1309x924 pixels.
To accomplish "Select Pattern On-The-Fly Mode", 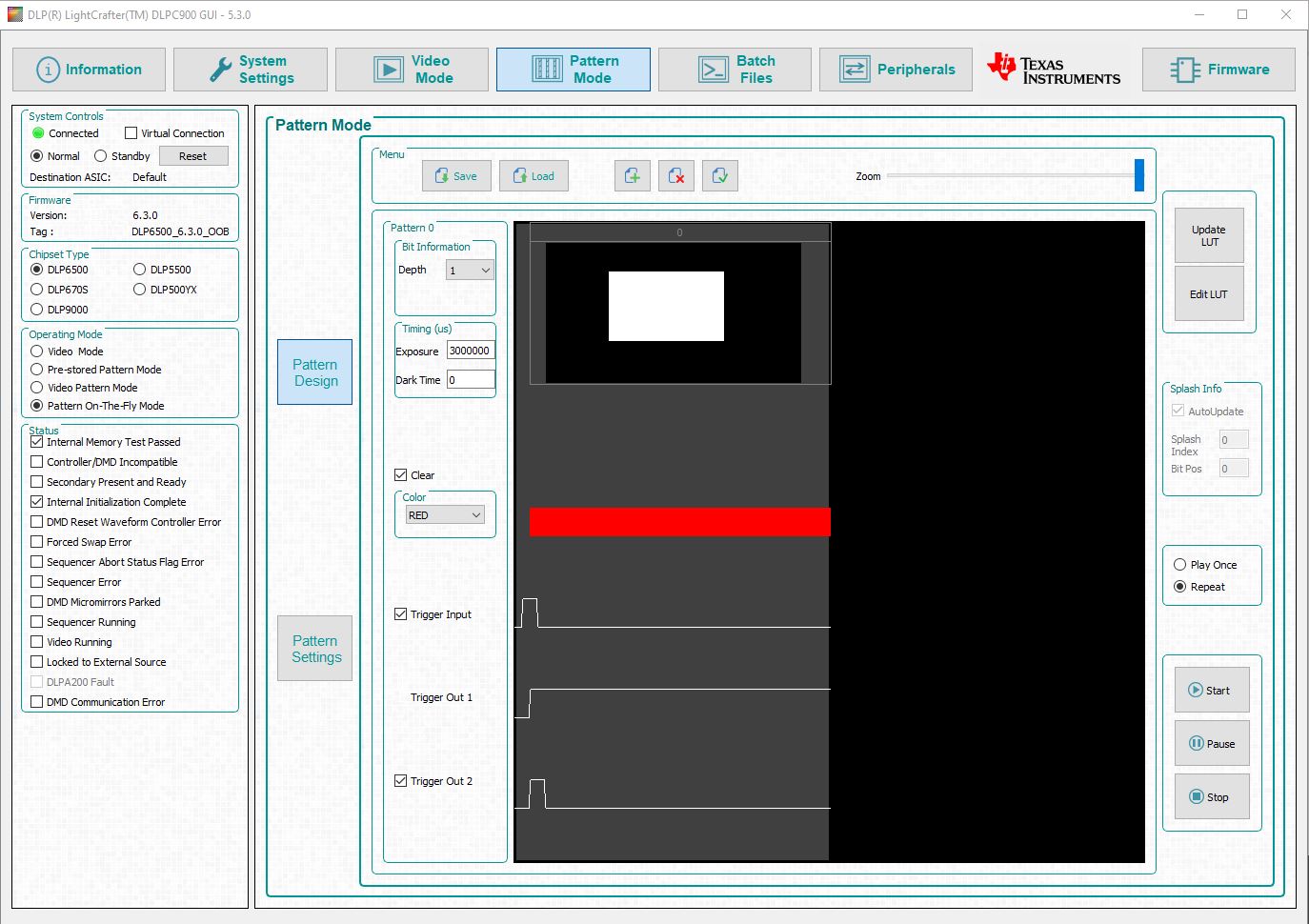I will tap(37, 406).
